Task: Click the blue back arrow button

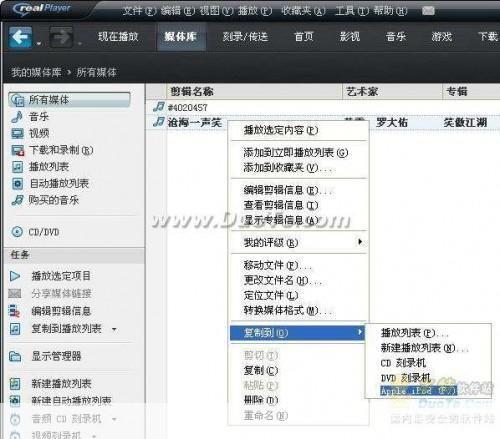Action: click(21, 37)
